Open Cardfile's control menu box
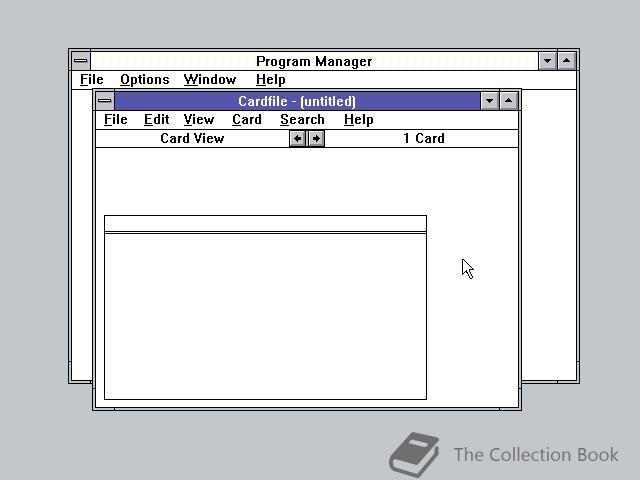Screen dimensions: 640x480 pyautogui.click(x=105, y=101)
